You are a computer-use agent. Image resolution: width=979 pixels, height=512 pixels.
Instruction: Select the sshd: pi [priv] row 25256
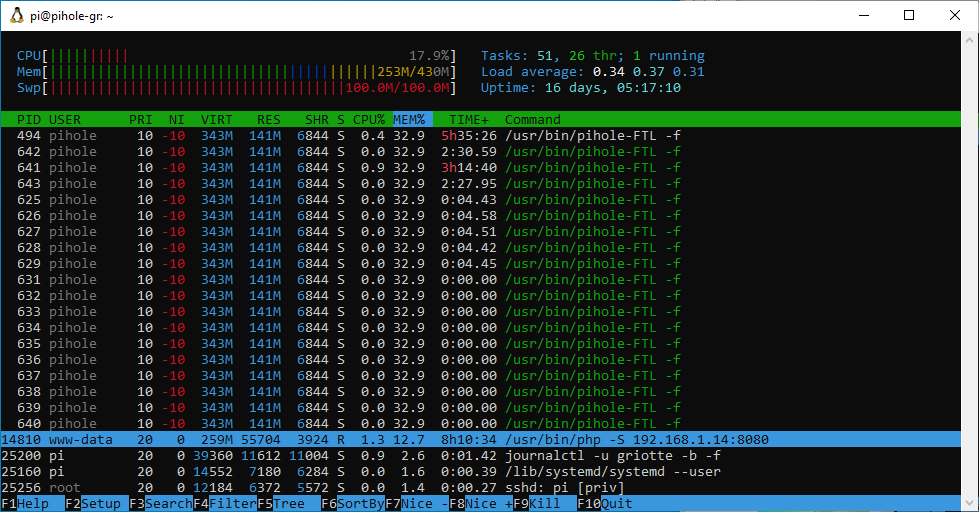[481, 488]
